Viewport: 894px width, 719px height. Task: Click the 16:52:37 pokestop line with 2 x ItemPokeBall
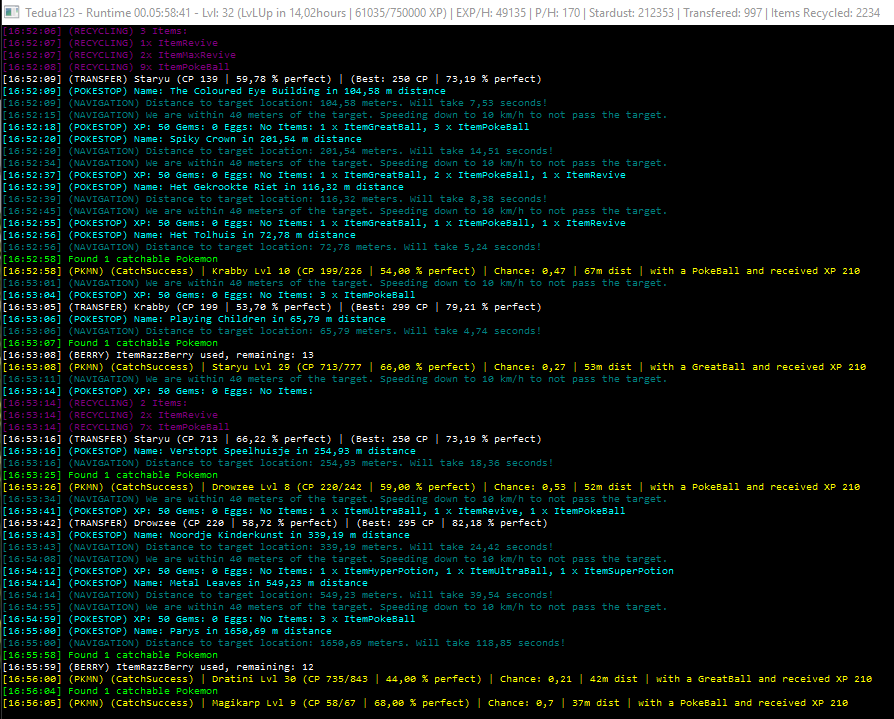[x=314, y=175]
